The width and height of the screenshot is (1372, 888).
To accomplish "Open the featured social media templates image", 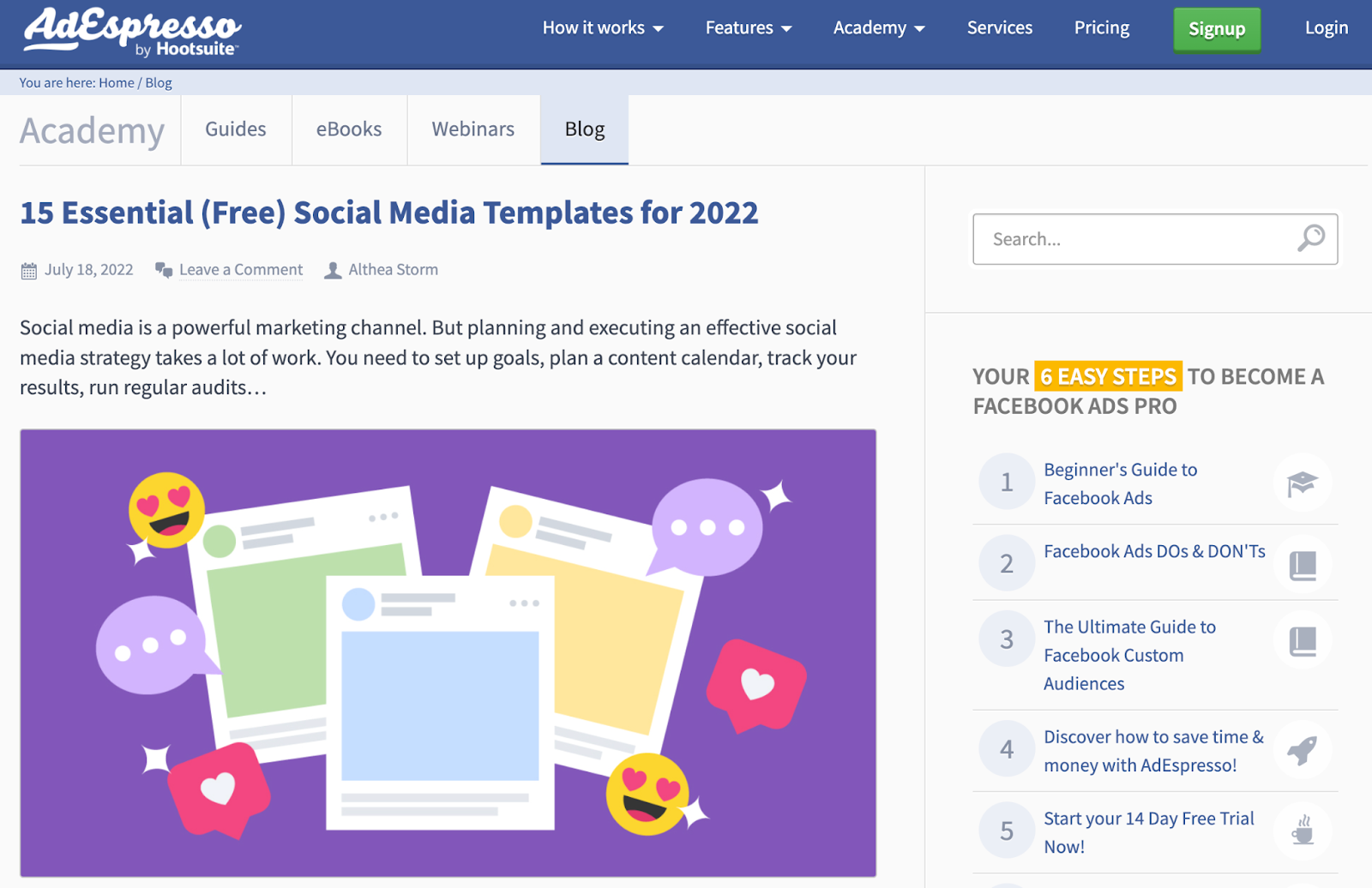I will [x=448, y=652].
